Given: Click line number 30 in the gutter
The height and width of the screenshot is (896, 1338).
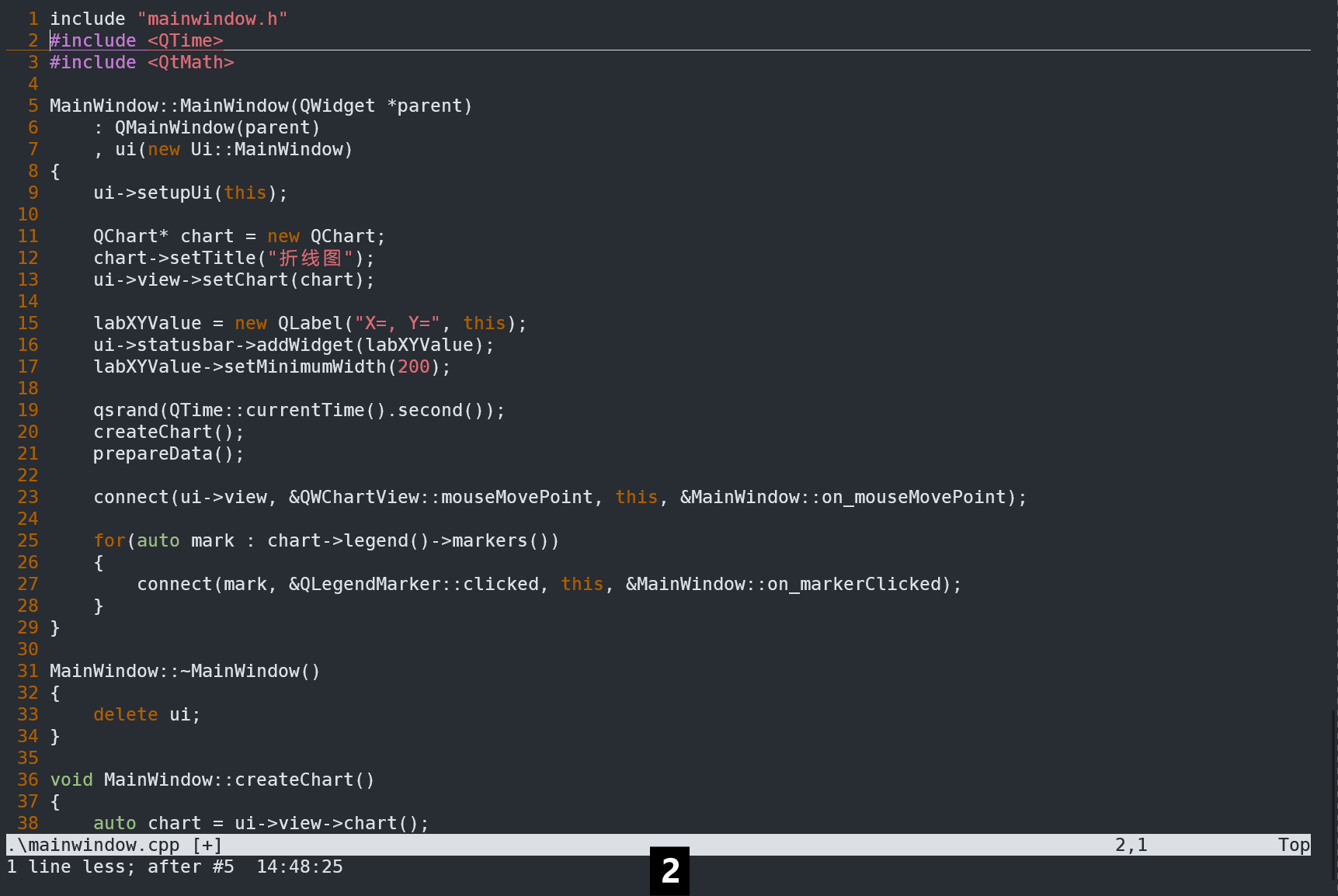Looking at the screenshot, I should (x=28, y=649).
